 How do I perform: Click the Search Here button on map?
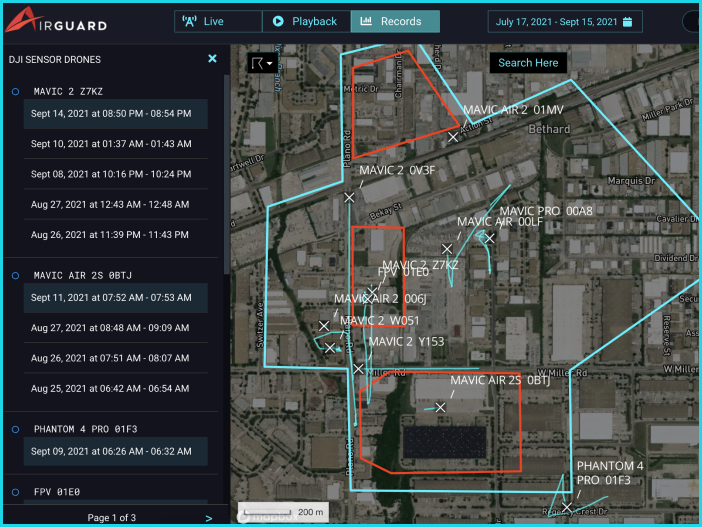click(x=528, y=63)
